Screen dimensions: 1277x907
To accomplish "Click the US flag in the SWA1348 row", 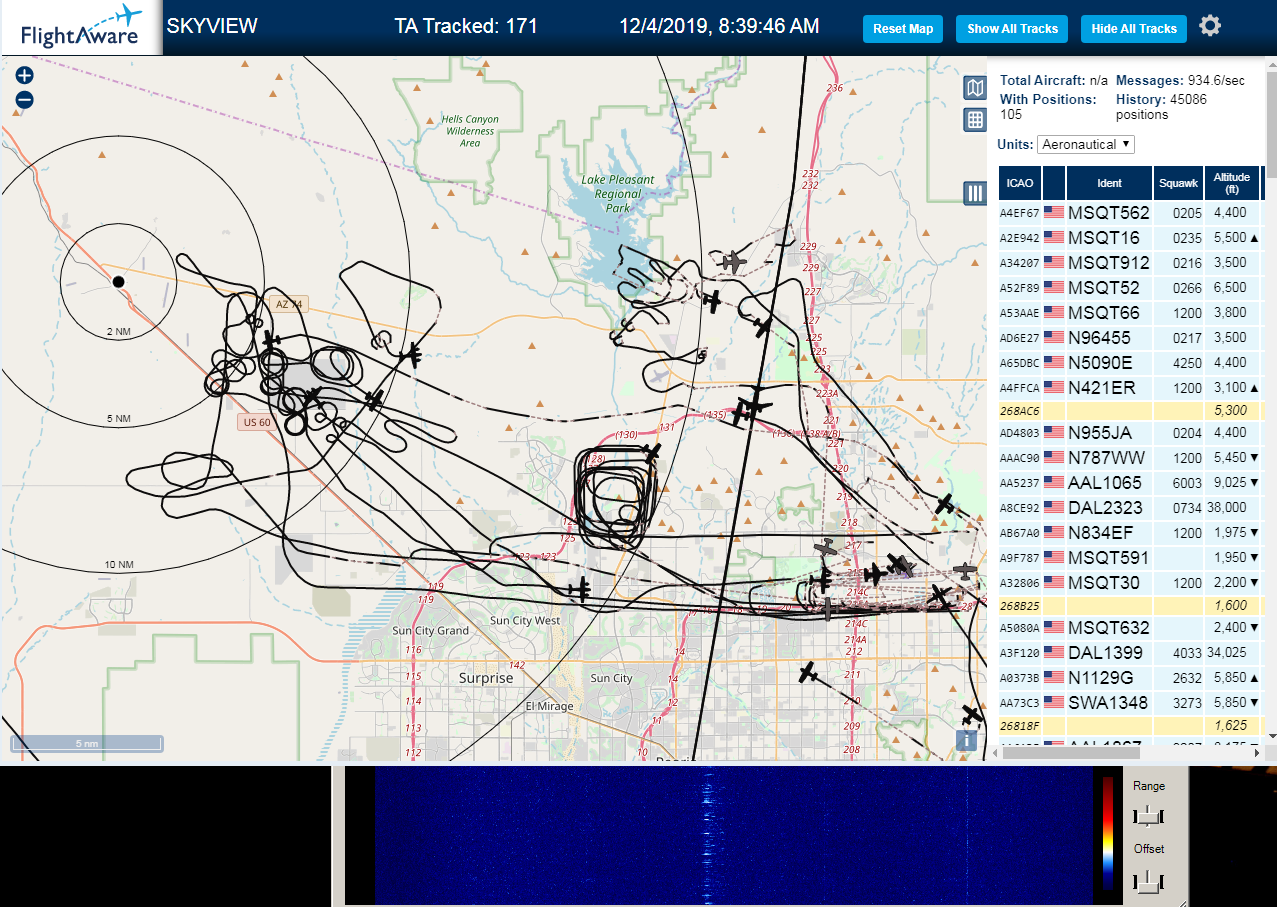I will point(1054,702).
